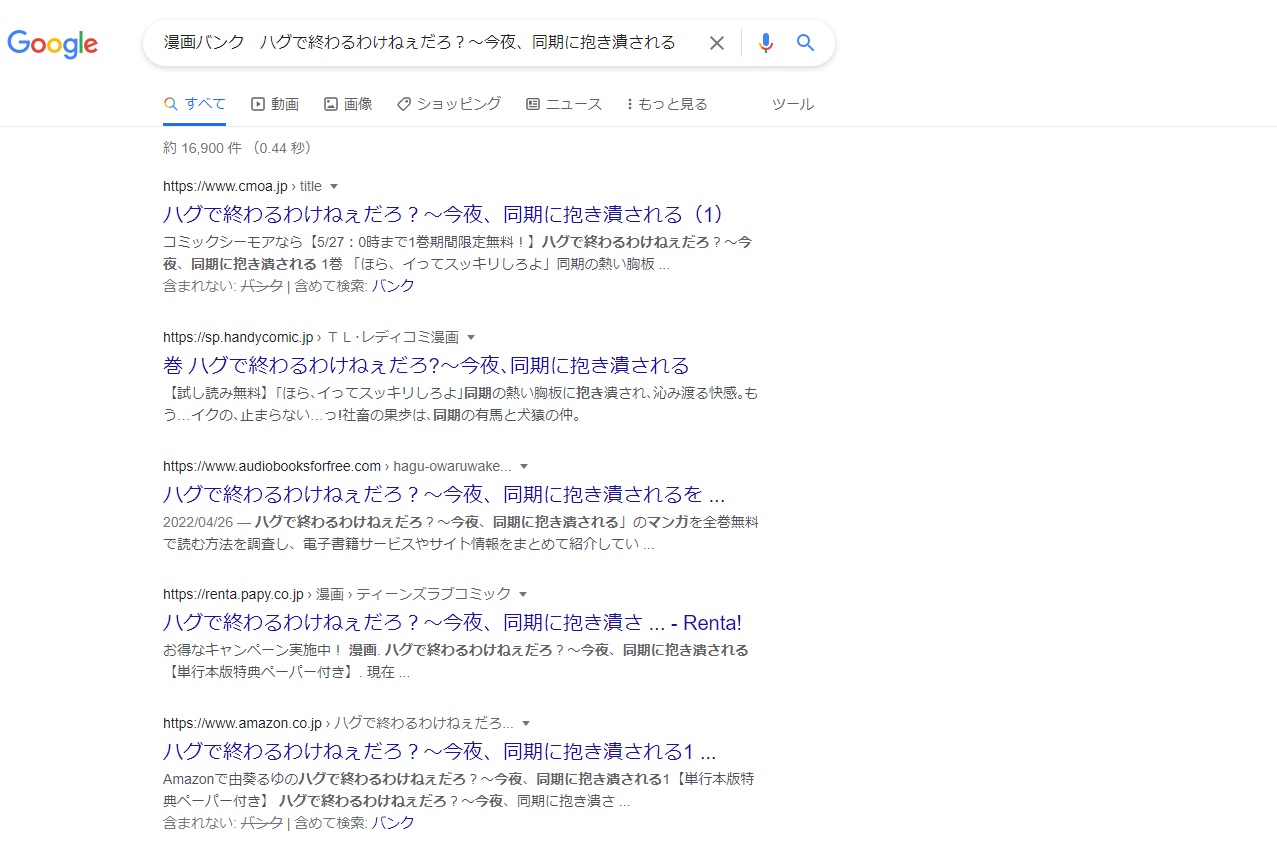The height and width of the screenshot is (859, 1277).
Task: Clear the search box with X icon
Action: pos(716,43)
